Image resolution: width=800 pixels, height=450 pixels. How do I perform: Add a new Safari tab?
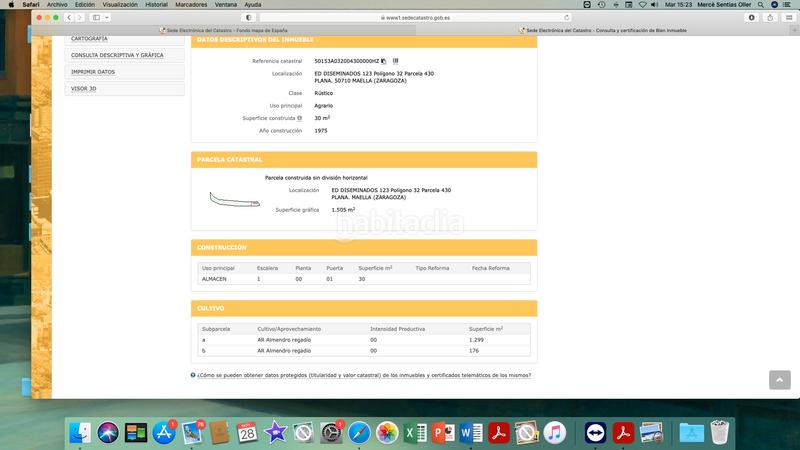click(794, 30)
